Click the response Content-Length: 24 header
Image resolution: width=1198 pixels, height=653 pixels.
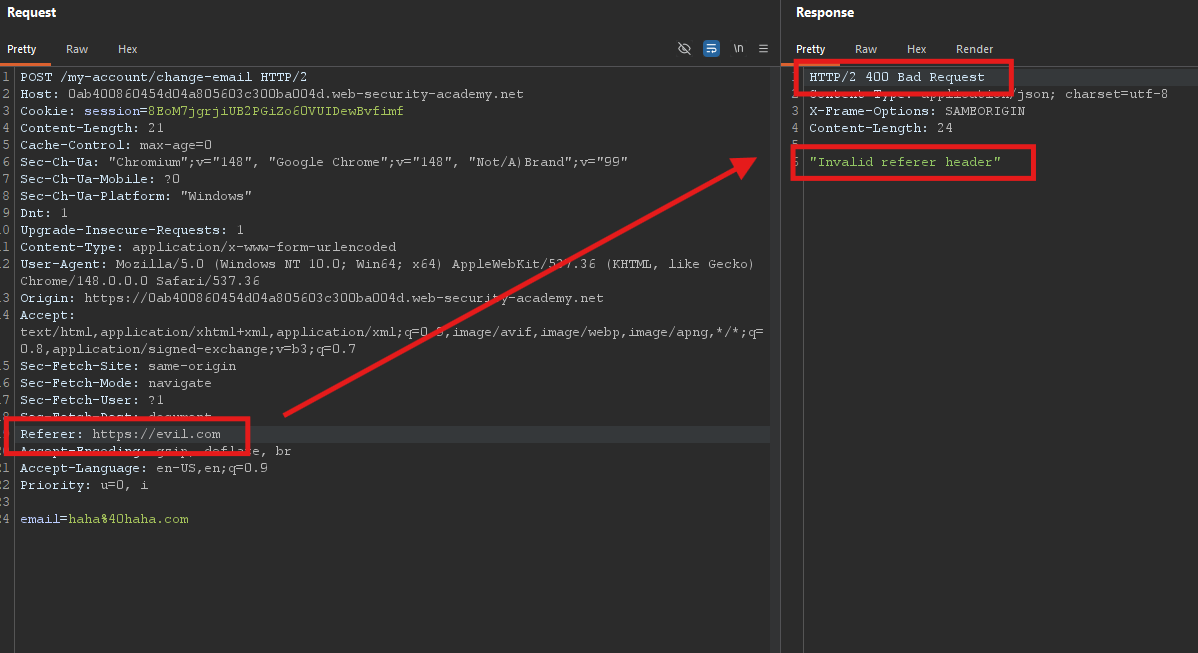pos(881,128)
